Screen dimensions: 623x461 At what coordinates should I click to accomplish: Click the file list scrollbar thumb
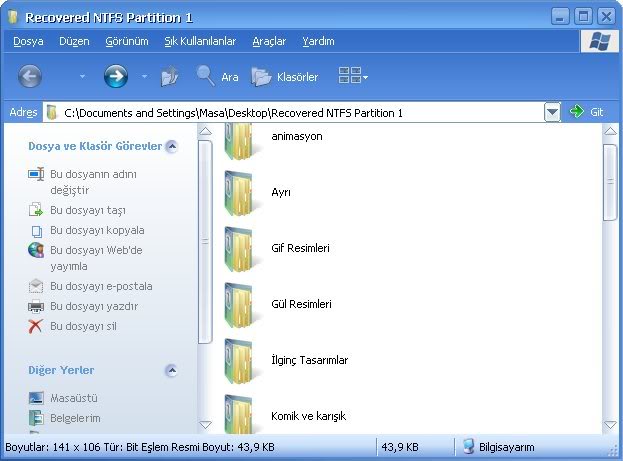(610, 182)
